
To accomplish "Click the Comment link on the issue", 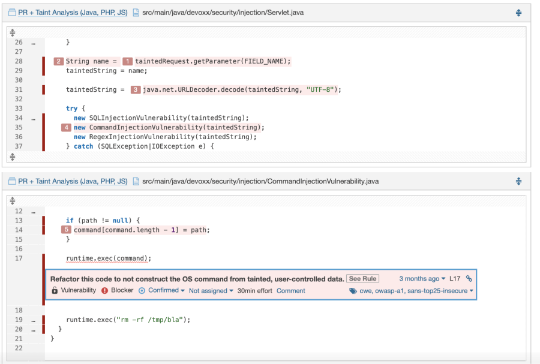I will pos(291,291).
